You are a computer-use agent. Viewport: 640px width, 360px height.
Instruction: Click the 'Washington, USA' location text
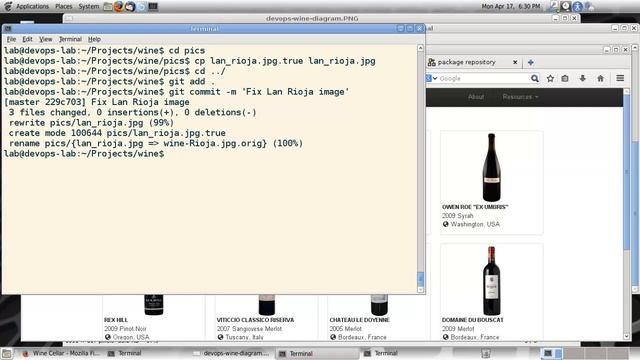[475, 224]
